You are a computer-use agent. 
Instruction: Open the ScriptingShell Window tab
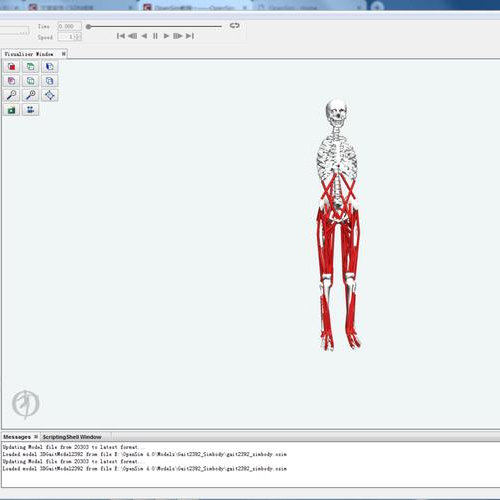(x=72, y=437)
